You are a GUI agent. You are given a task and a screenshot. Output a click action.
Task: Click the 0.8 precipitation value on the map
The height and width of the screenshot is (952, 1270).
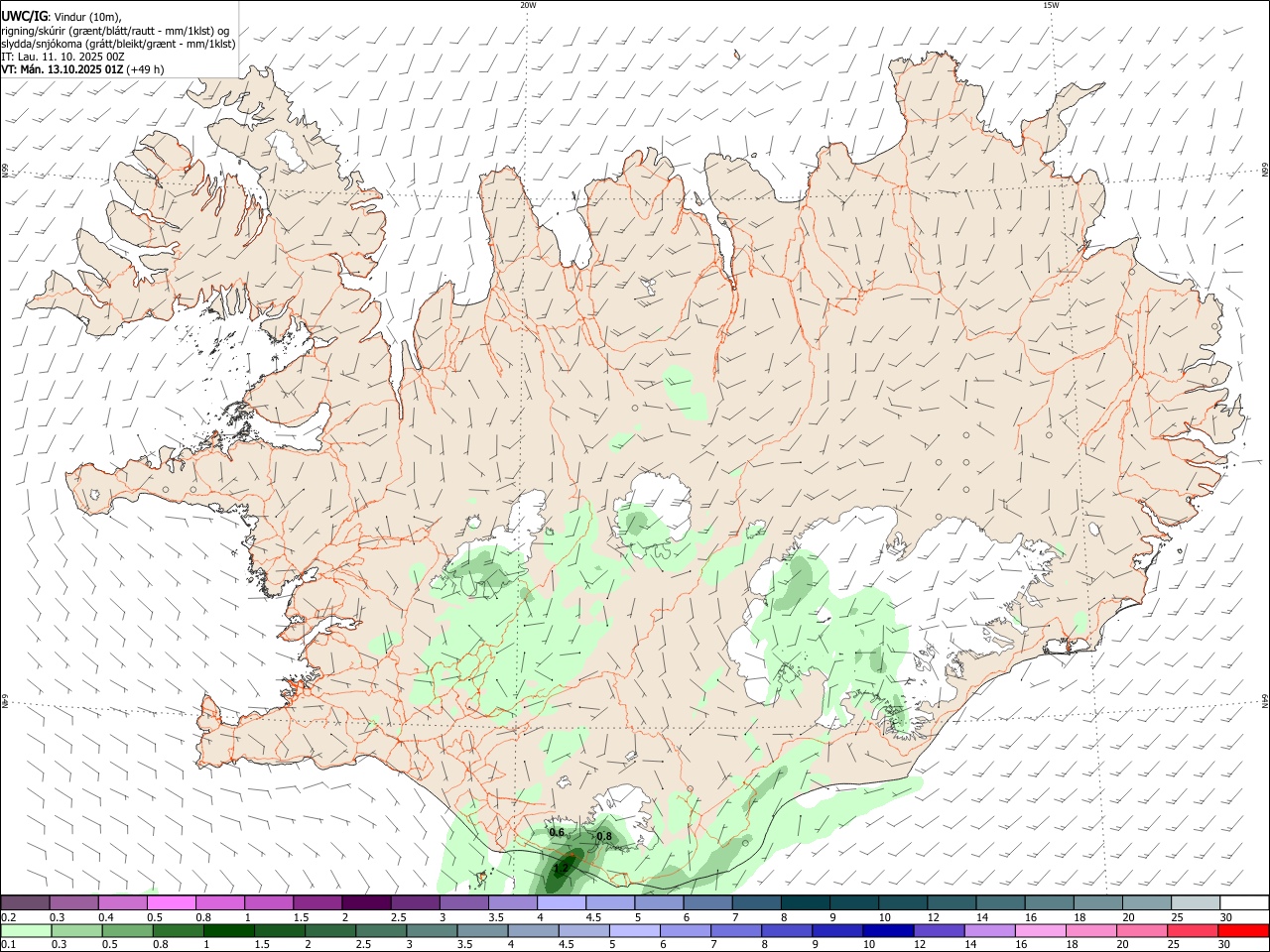604,837
